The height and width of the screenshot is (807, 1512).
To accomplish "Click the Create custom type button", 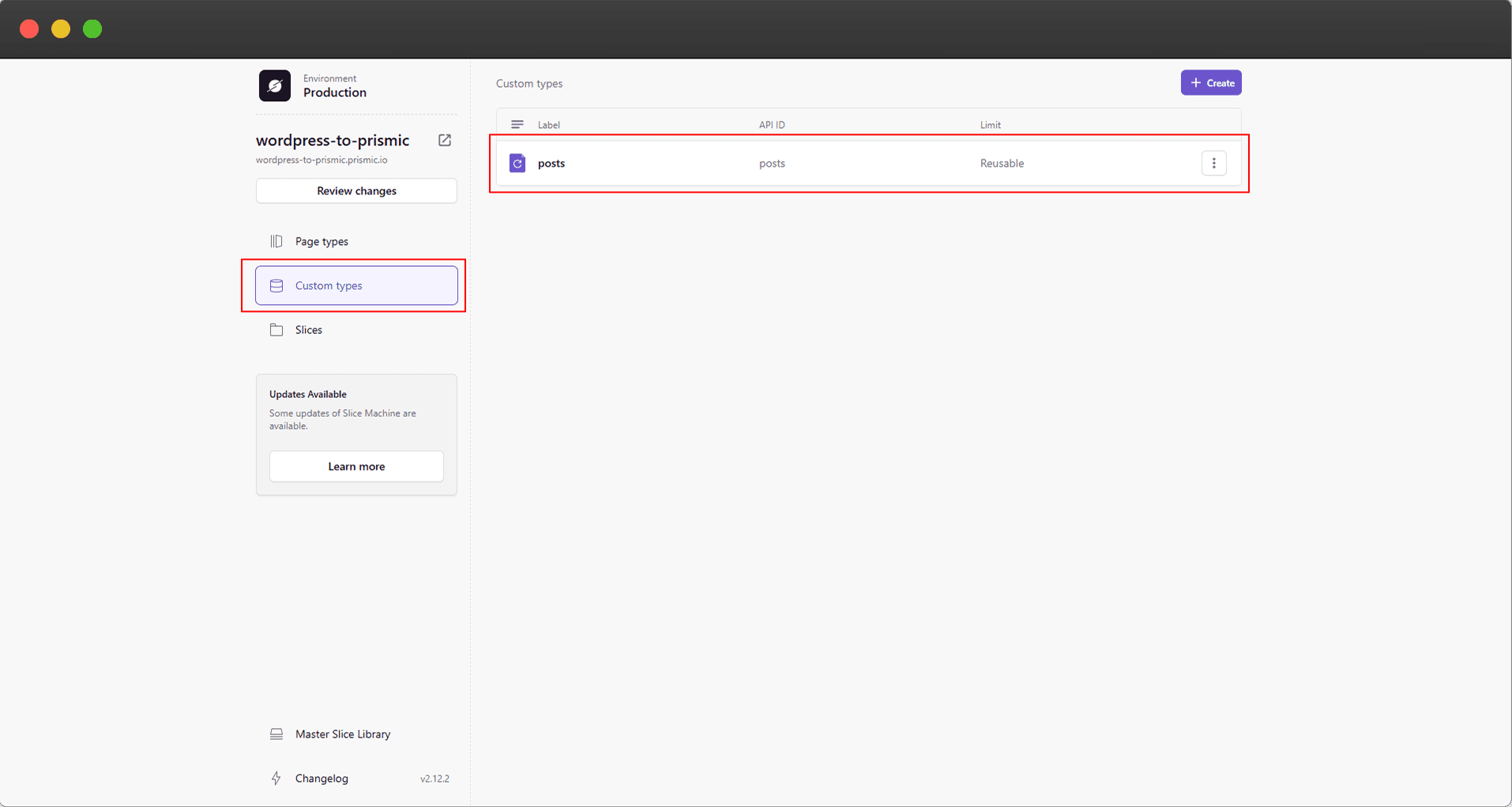I will (1211, 82).
